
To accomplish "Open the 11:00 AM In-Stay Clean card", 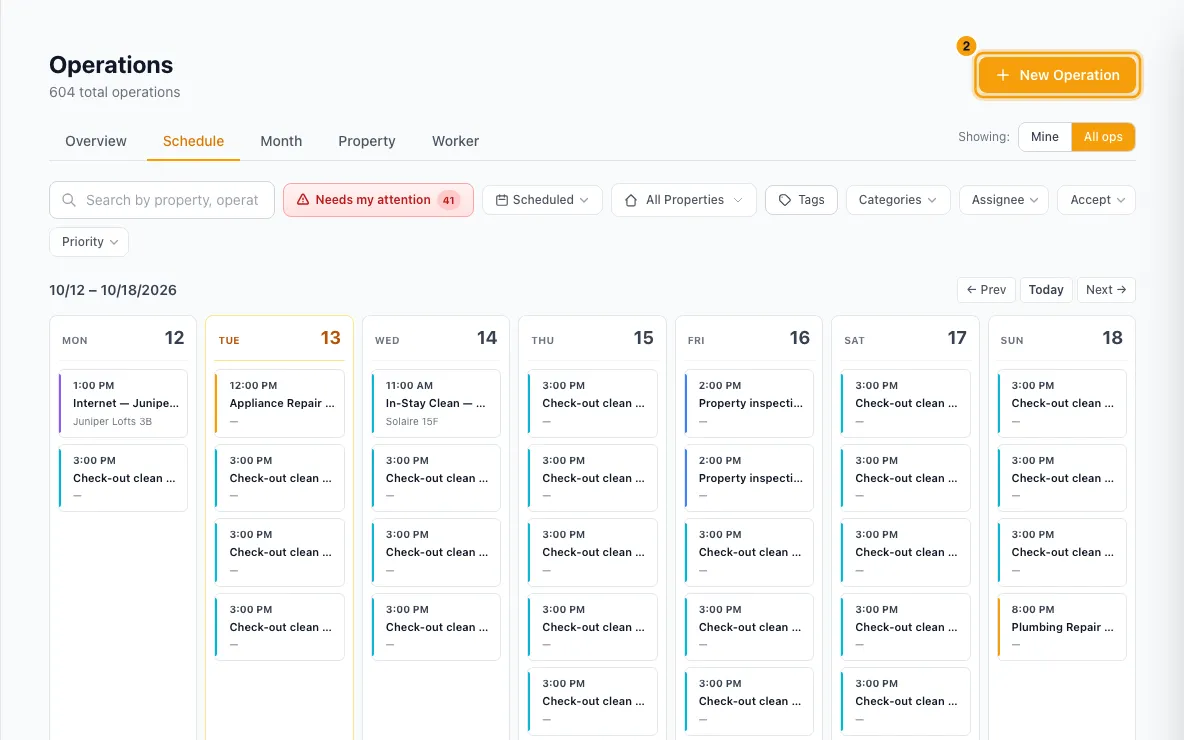I will click(x=436, y=403).
